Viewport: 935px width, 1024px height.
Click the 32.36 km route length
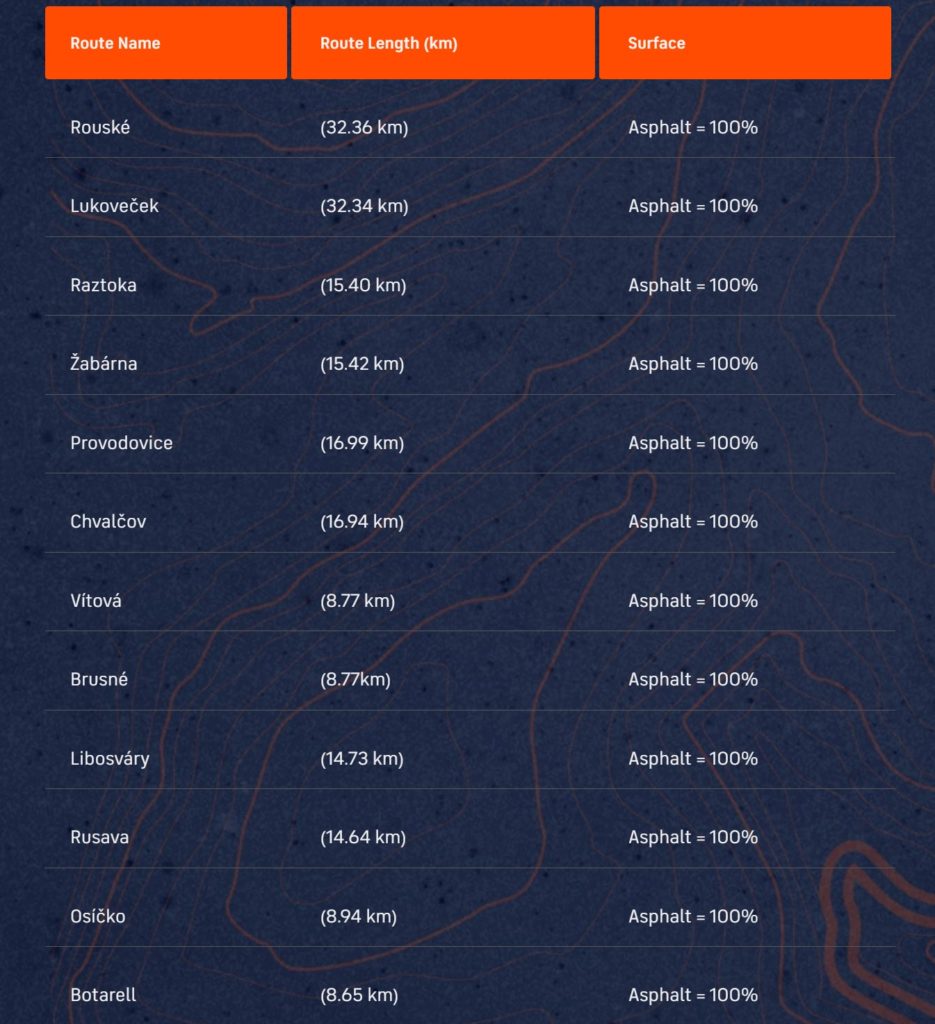pyautogui.click(x=364, y=127)
